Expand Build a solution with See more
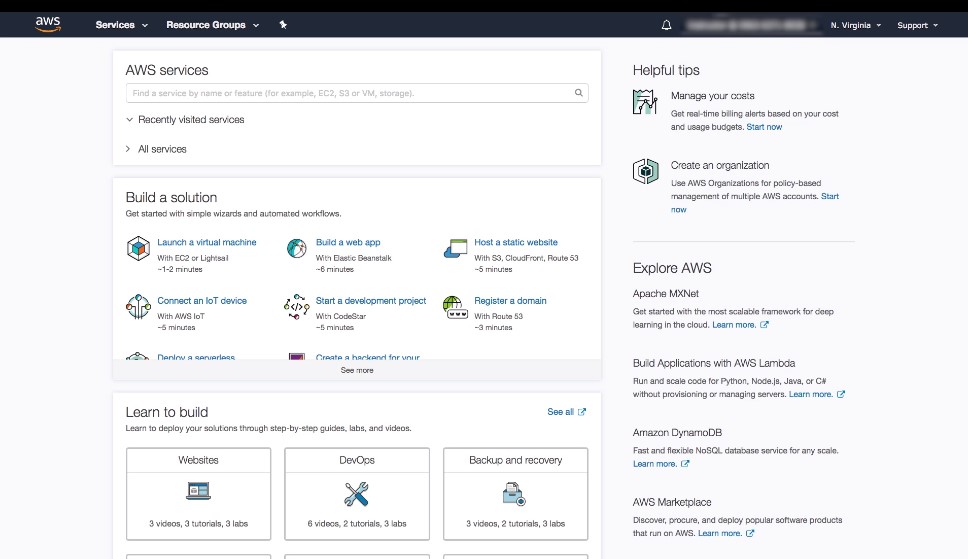Screen dimensions: 968x559 point(357,370)
